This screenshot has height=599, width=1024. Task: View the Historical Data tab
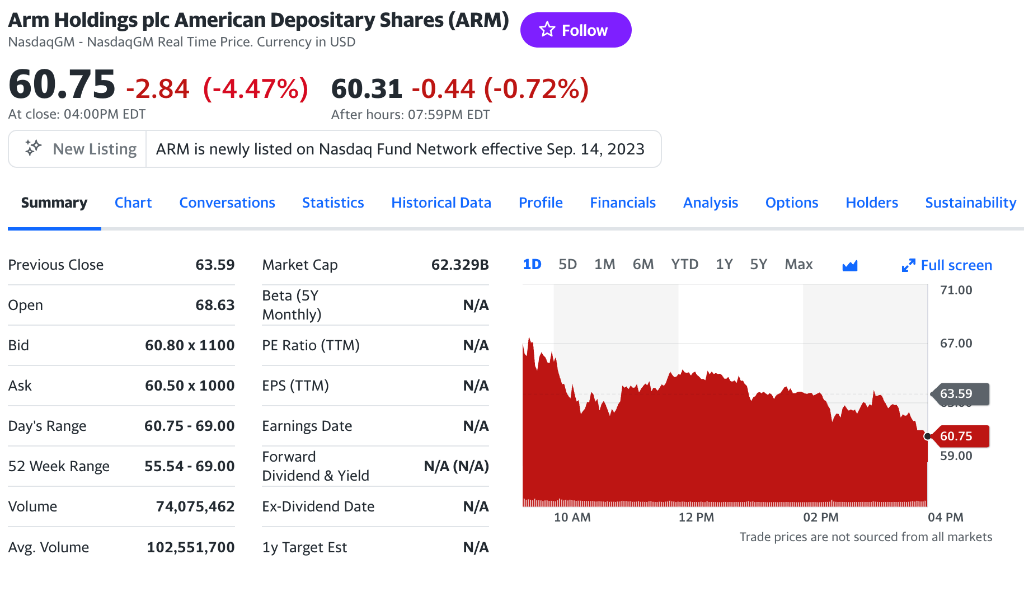click(x=441, y=202)
